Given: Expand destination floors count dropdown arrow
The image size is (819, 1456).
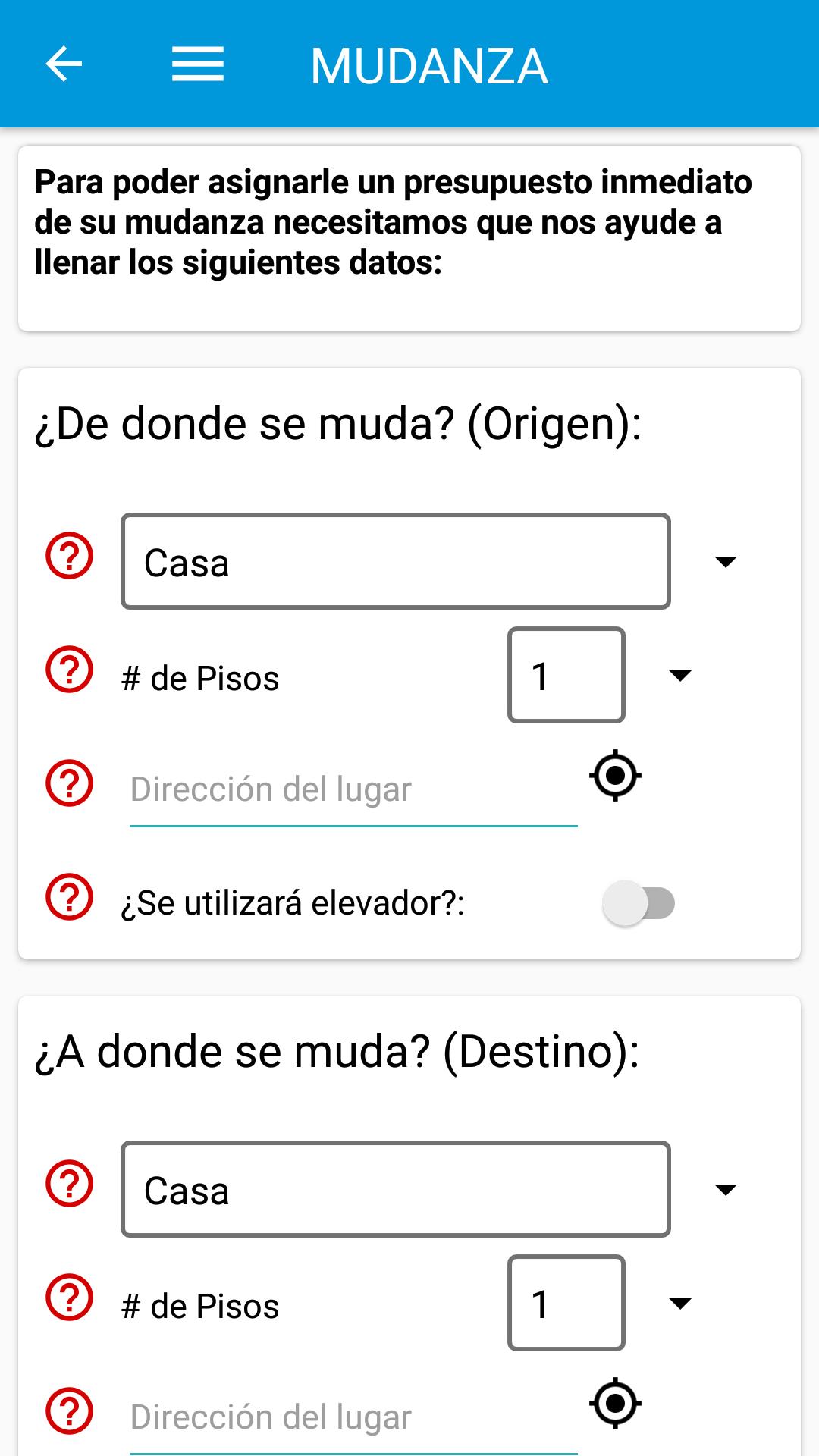Looking at the screenshot, I should tap(680, 1304).
